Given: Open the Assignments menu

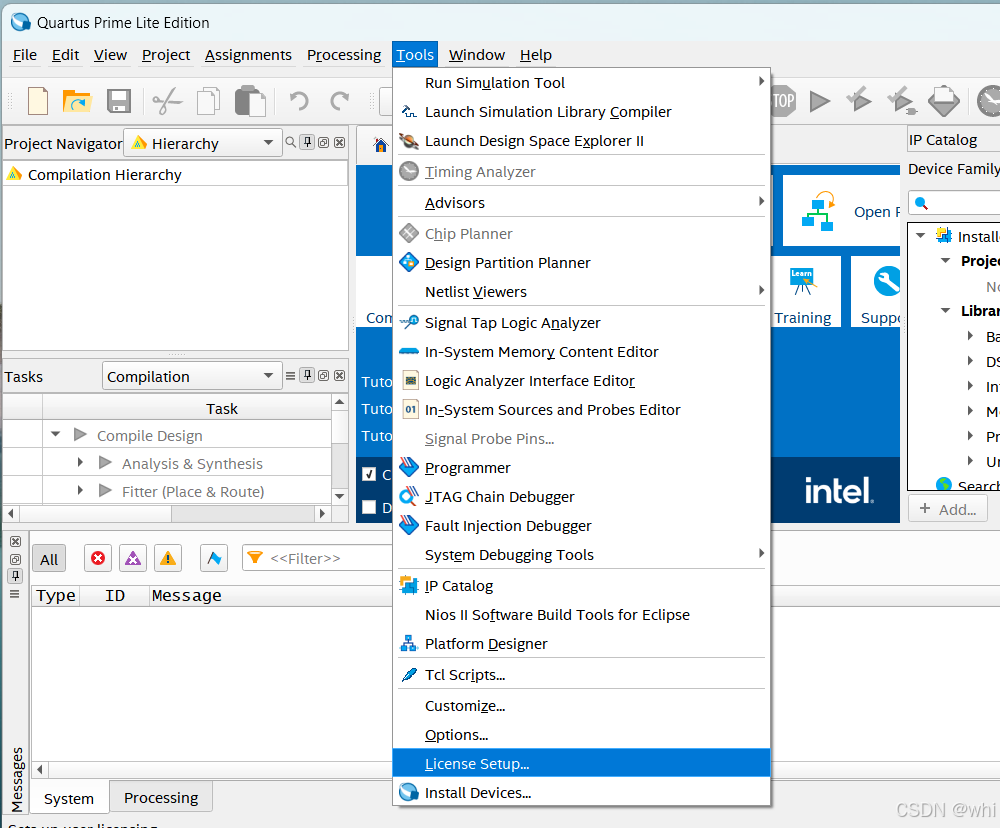Looking at the screenshot, I should (x=248, y=55).
